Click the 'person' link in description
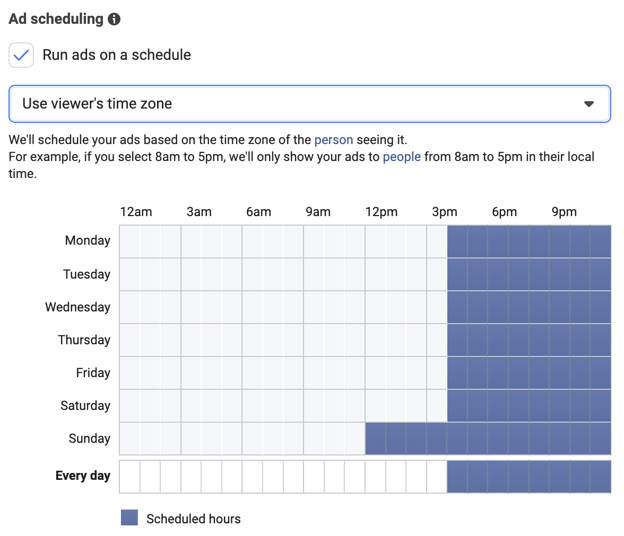The height and width of the screenshot is (536, 624). (x=333, y=140)
